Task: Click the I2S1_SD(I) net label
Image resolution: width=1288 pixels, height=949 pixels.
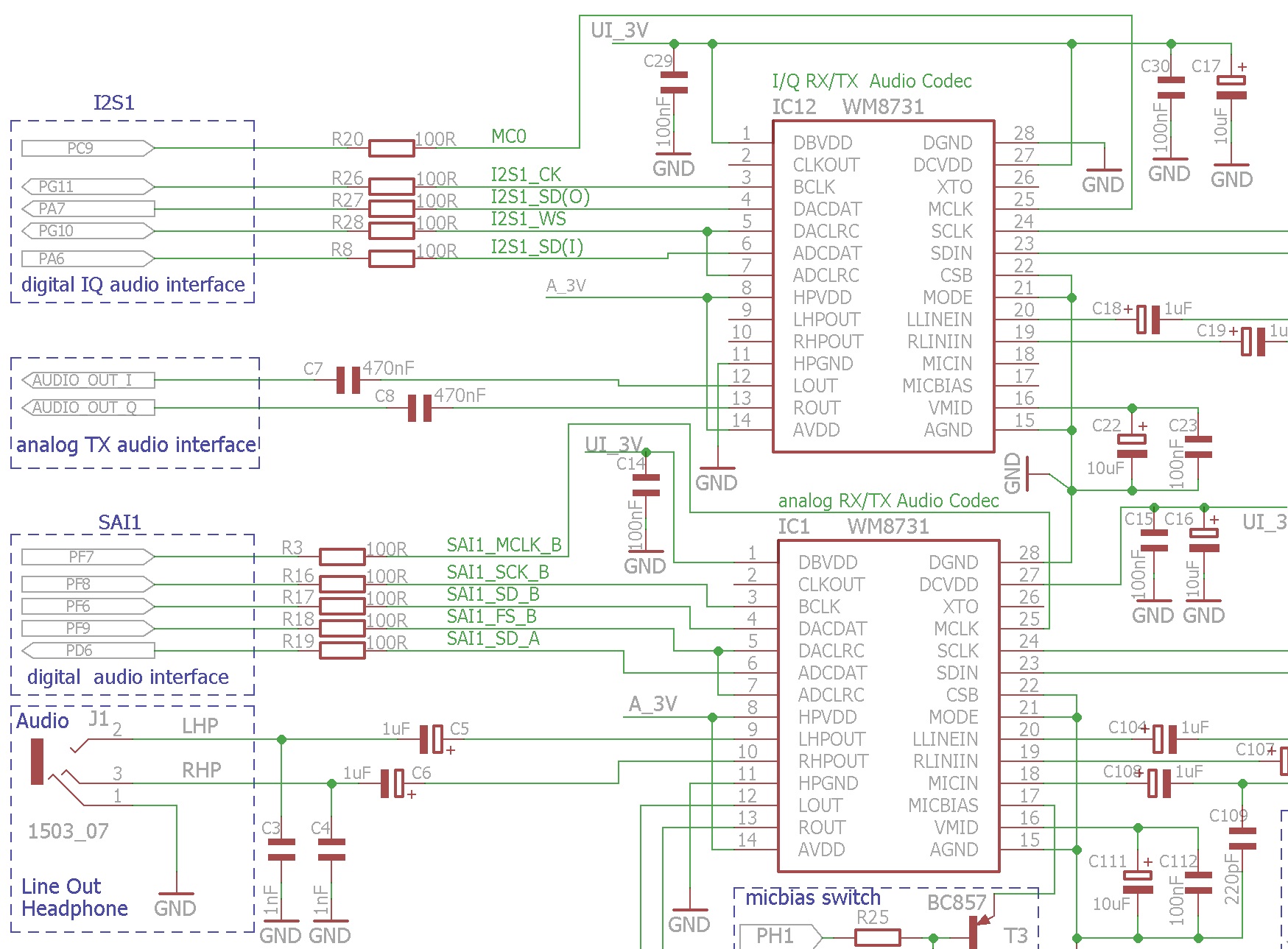Action: 537,247
